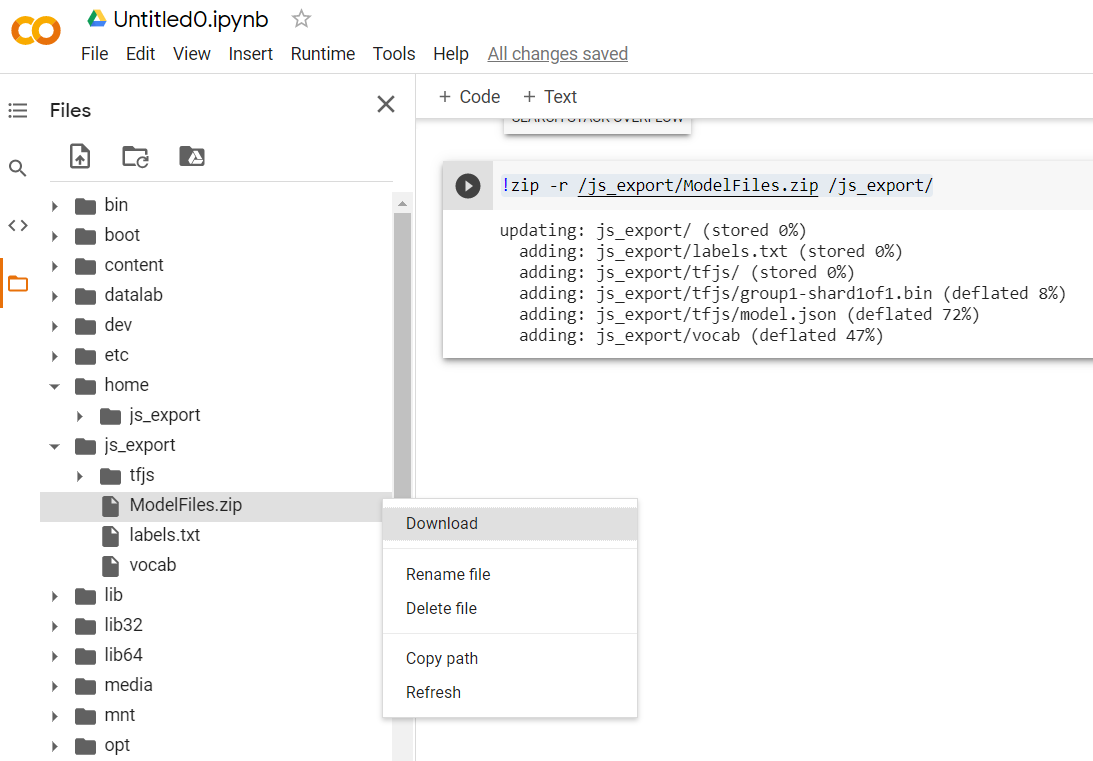The height and width of the screenshot is (761, 1093).
Task: Open the Table of contents sidebar icon
Action: tap(18, 111)
